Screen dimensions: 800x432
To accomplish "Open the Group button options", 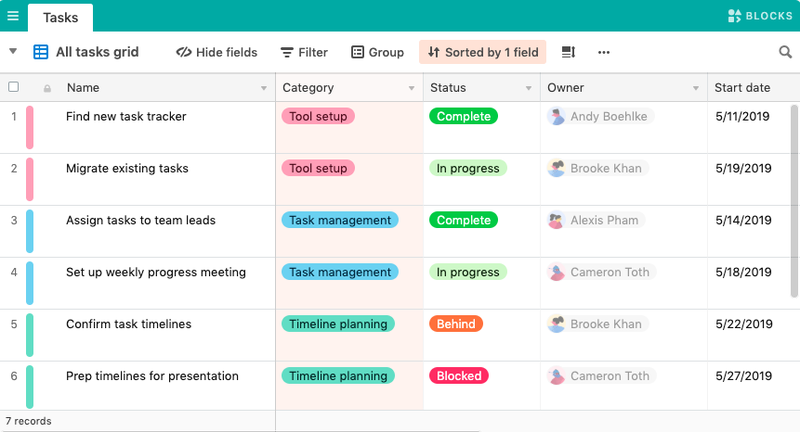I will point(378,52).
